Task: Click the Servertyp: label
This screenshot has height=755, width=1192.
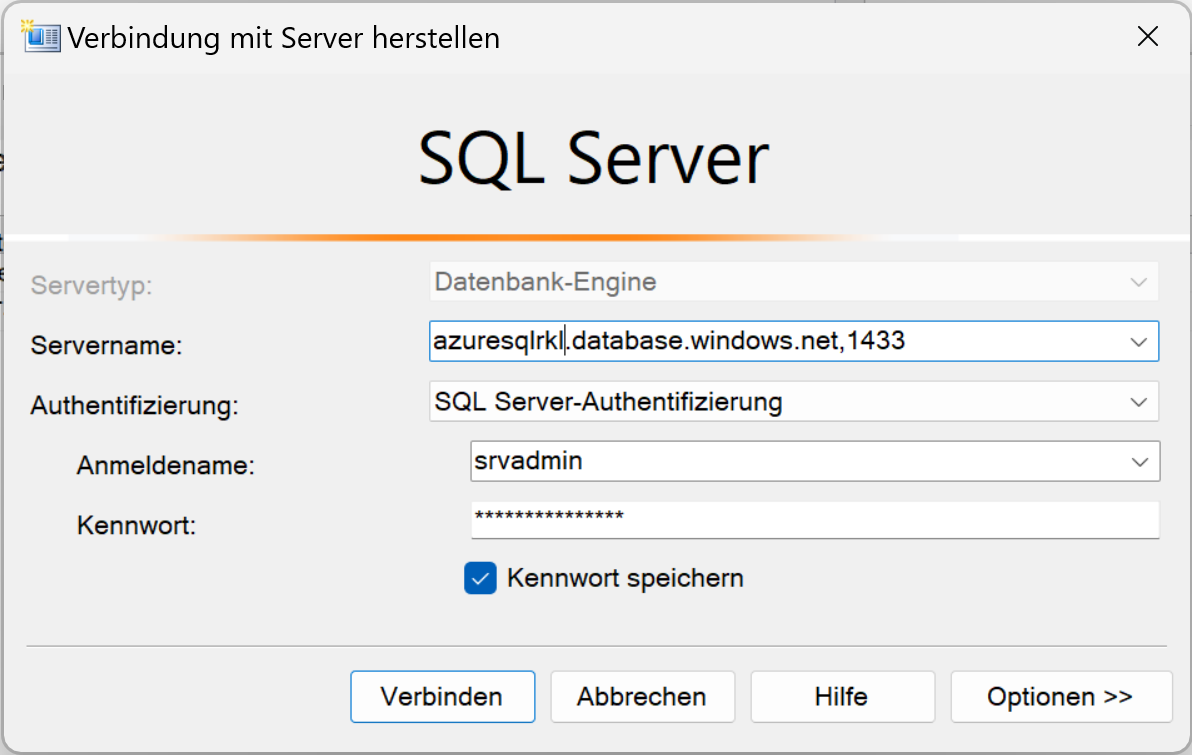Action: pos(91,286)
